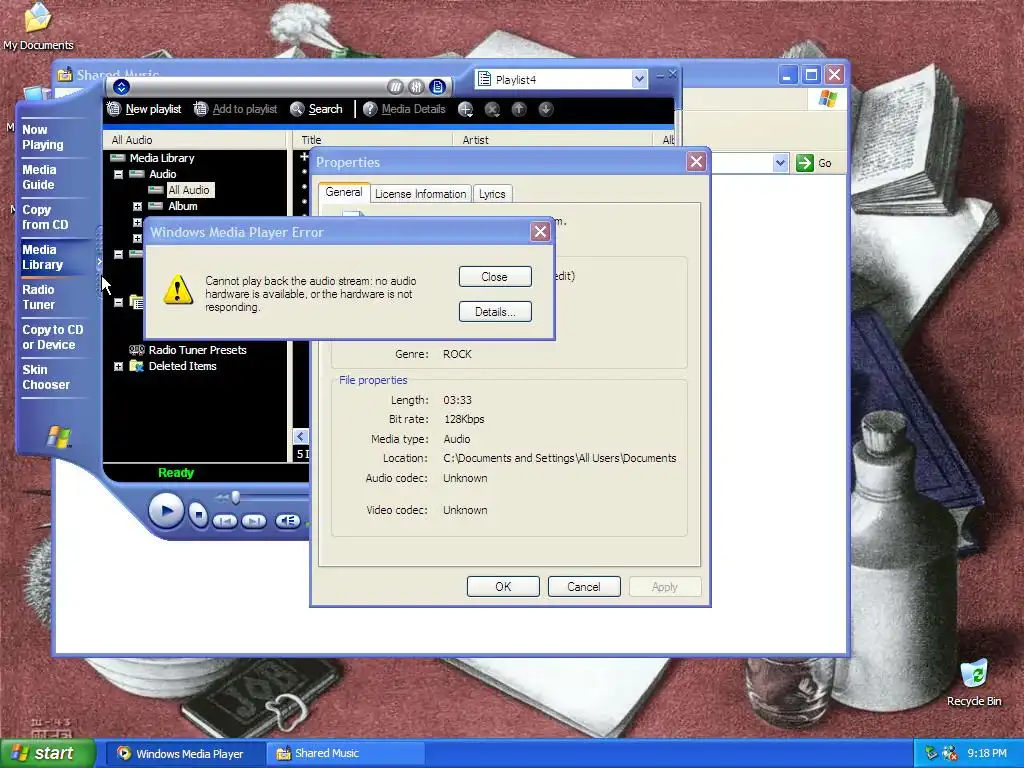Click the round X Delete toolbar icon
The height and width of the screenshot is (768, 1024).
492,110
